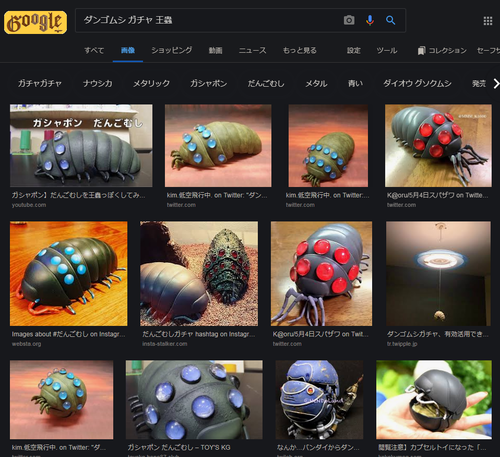
Task: Filter by the ダイオウグソクムシ chip
Action: tap(417, 83)
